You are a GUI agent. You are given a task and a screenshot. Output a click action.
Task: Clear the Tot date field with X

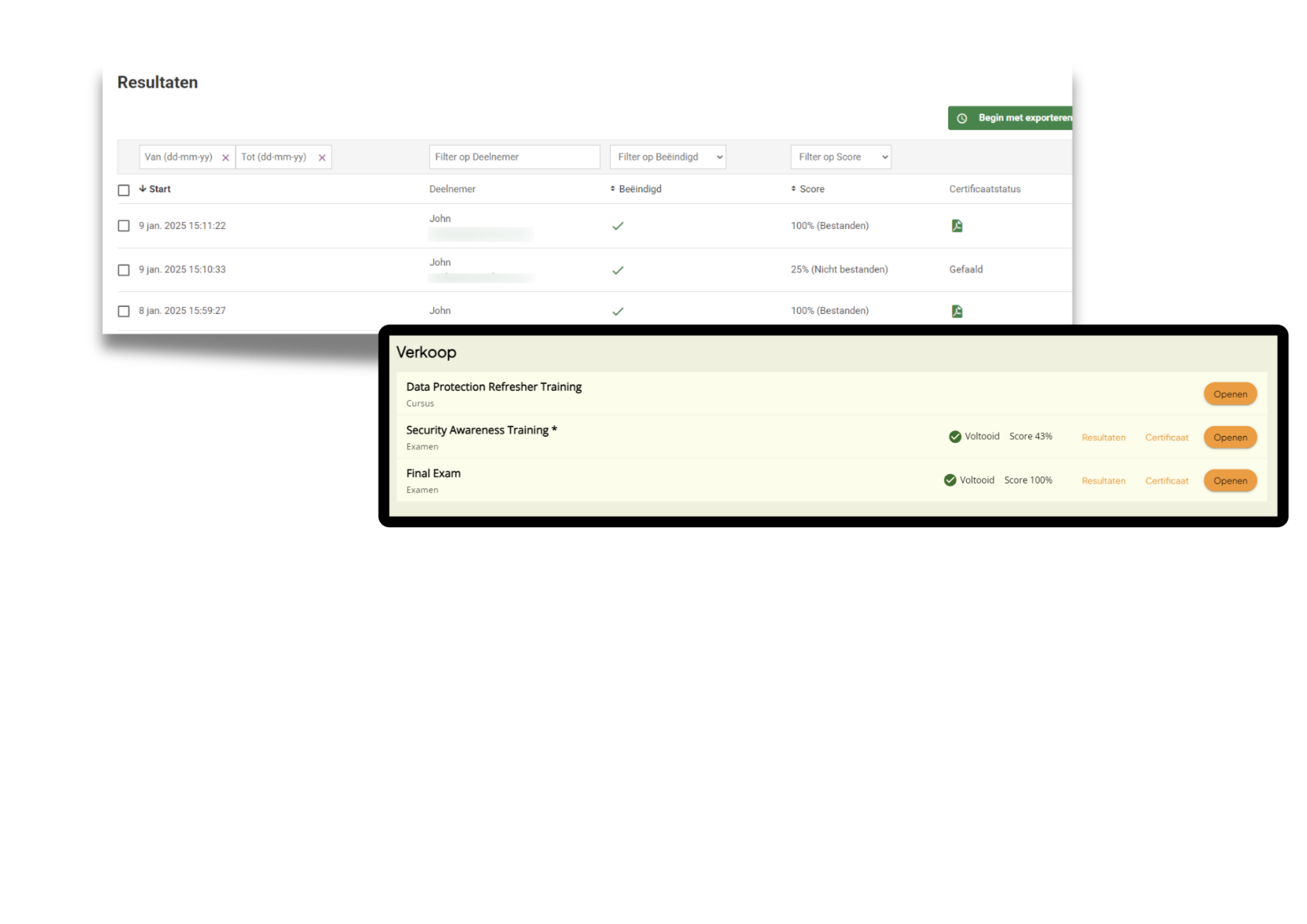[x=322, y=158]
